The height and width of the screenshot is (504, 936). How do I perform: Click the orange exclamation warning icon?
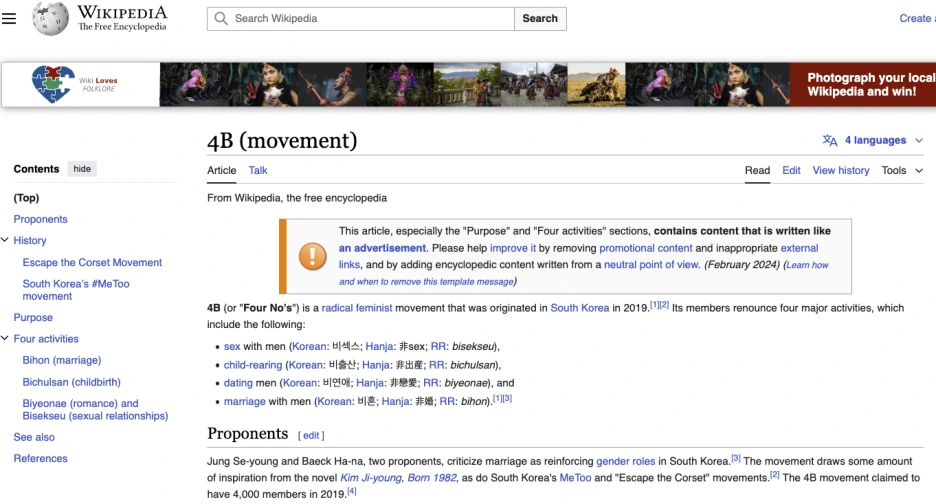point(312,256)
